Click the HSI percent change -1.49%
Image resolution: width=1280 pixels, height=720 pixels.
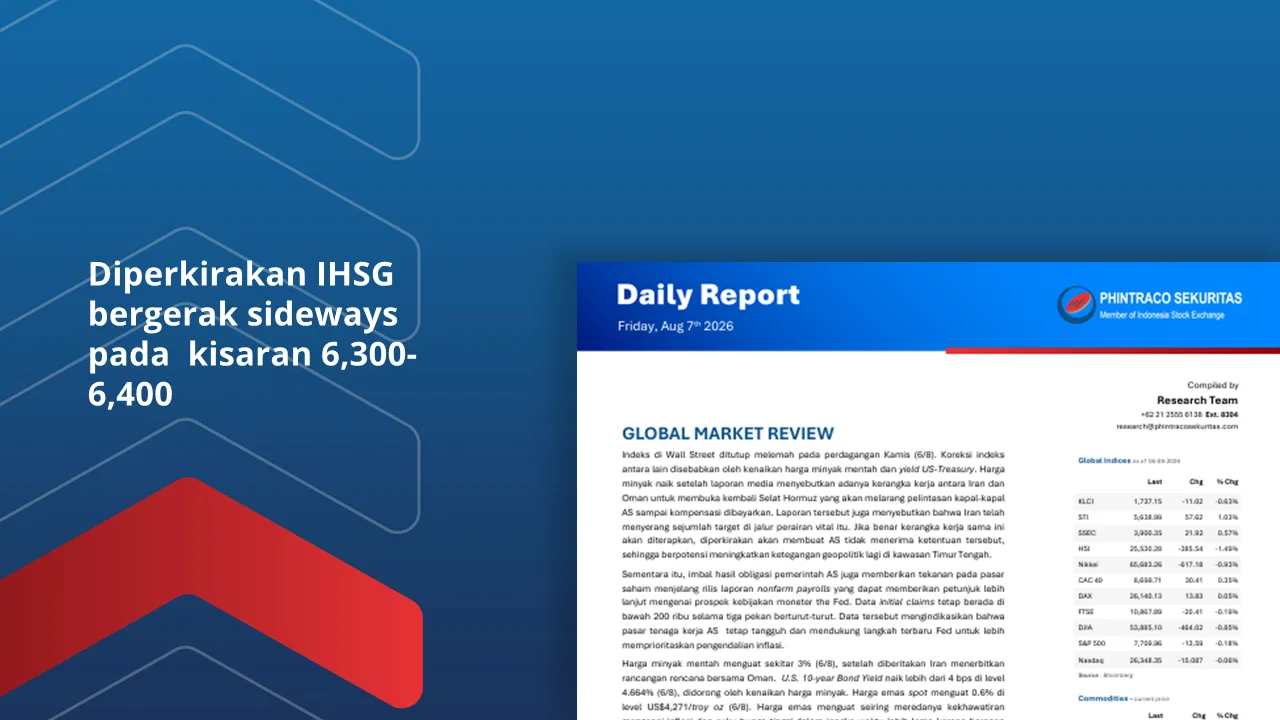1227,549
